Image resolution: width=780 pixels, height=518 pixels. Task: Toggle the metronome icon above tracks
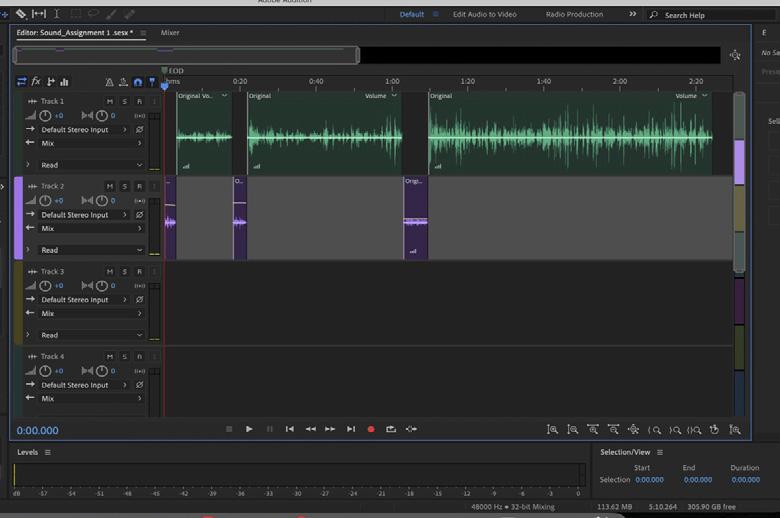pyautogui.click(x=109, y=82)
